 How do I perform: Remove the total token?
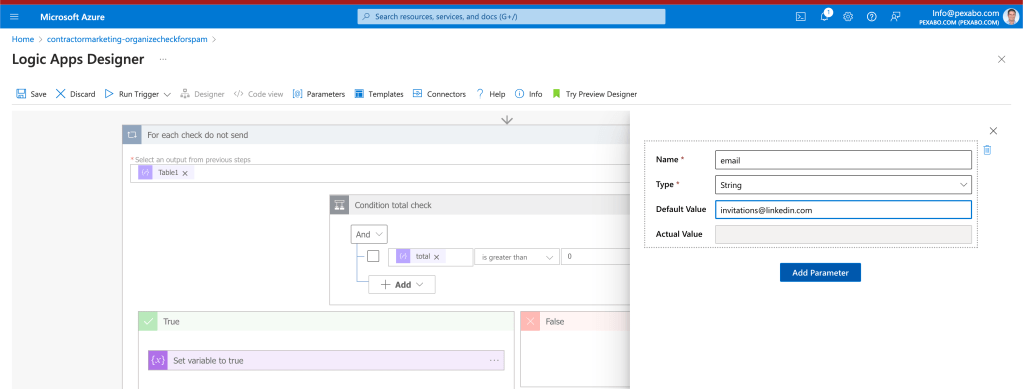coord(436,257)
